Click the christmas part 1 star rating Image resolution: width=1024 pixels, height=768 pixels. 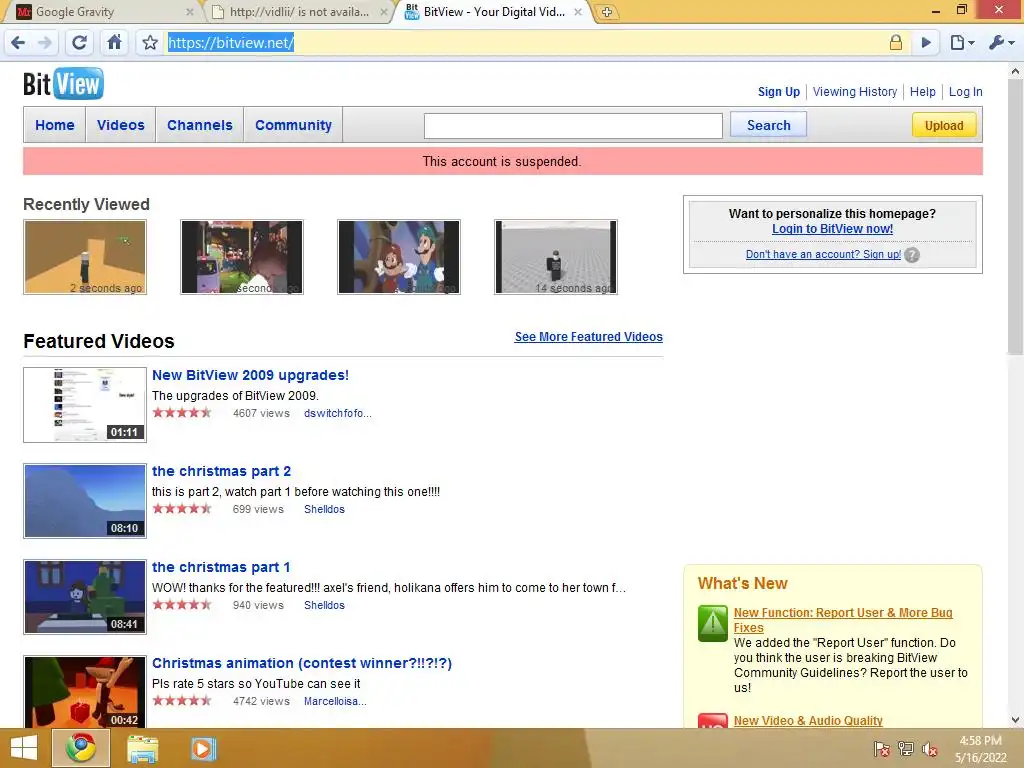182,605
